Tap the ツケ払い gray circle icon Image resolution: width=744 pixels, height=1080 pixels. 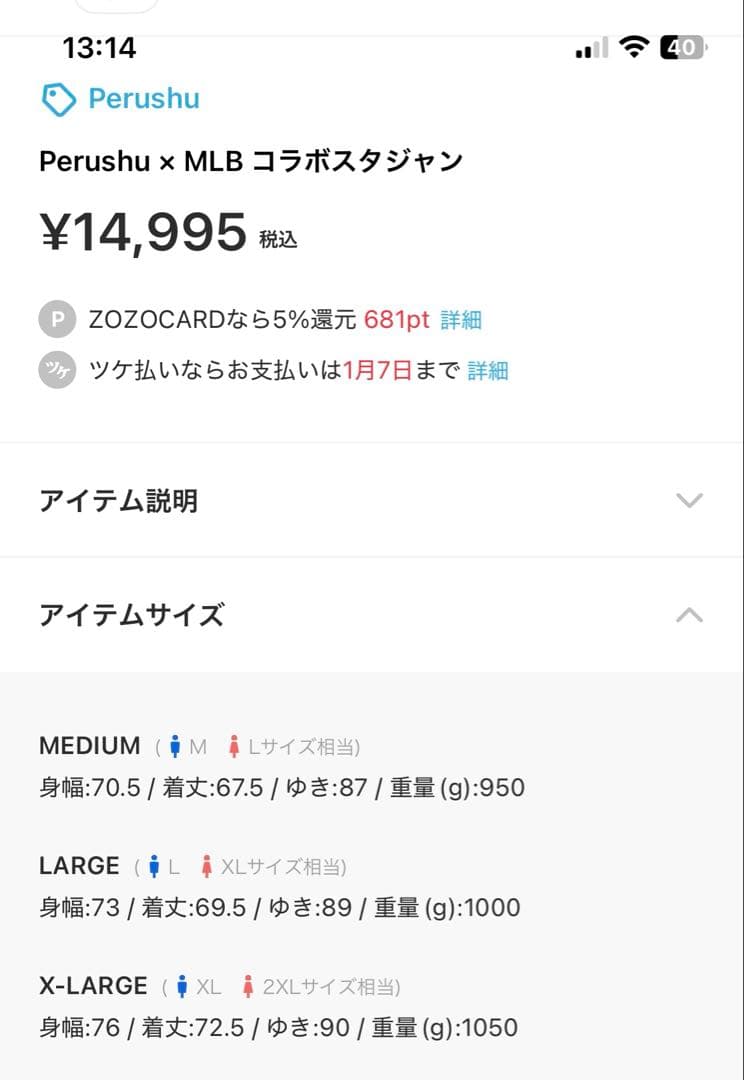click(57, 371)
